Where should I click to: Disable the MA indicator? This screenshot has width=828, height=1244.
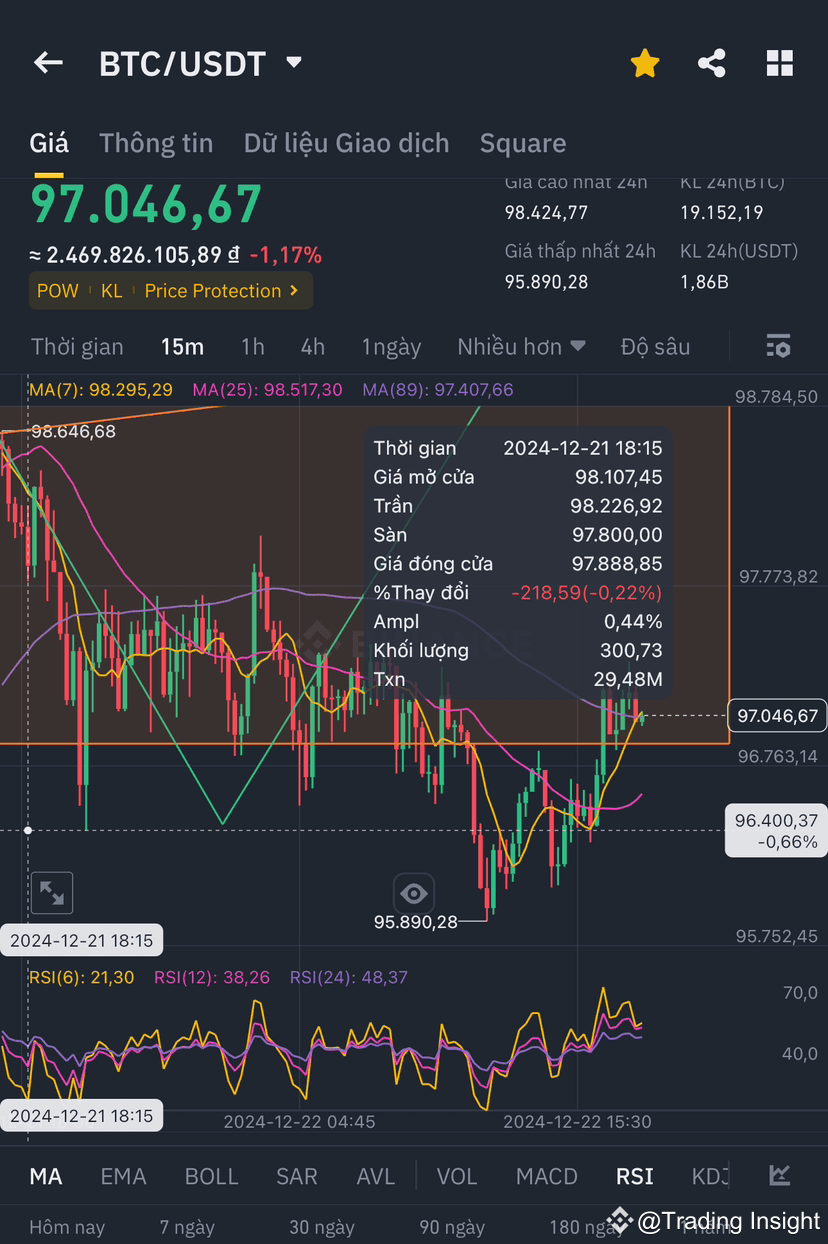point(46,1176)
